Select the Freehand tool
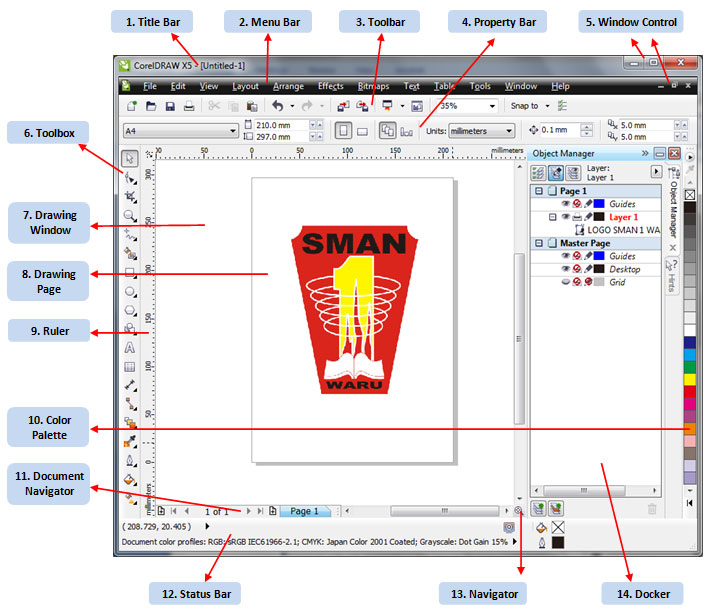 (x=130, y=235)
